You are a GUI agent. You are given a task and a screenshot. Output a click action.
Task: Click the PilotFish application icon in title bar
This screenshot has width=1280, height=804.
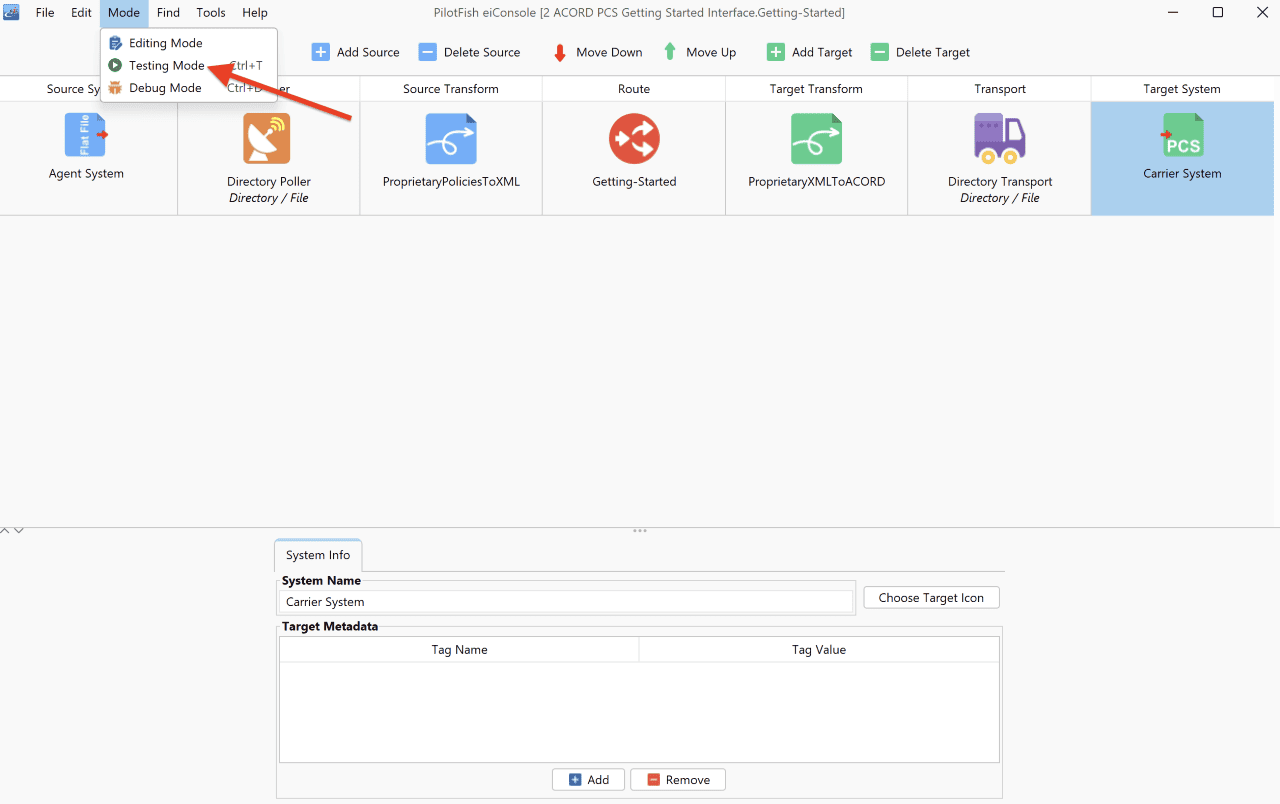point(12,13)
